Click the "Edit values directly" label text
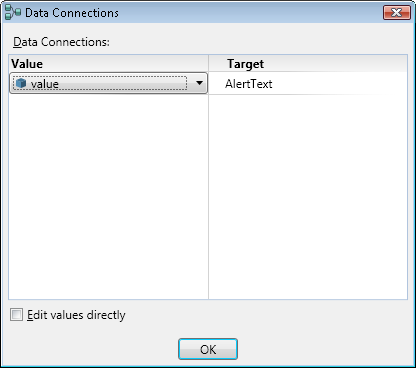The width and height of the screenshot is (416, 368). [x=76, y=315]
